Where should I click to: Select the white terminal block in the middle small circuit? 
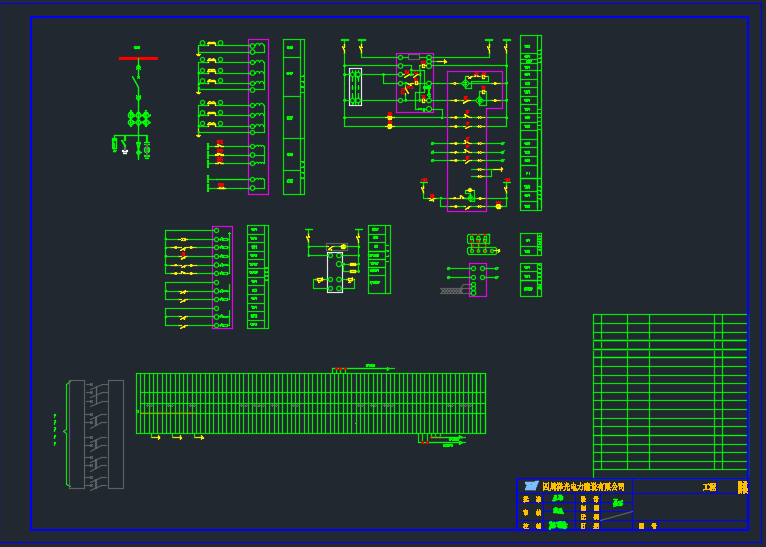click(335, 272)
